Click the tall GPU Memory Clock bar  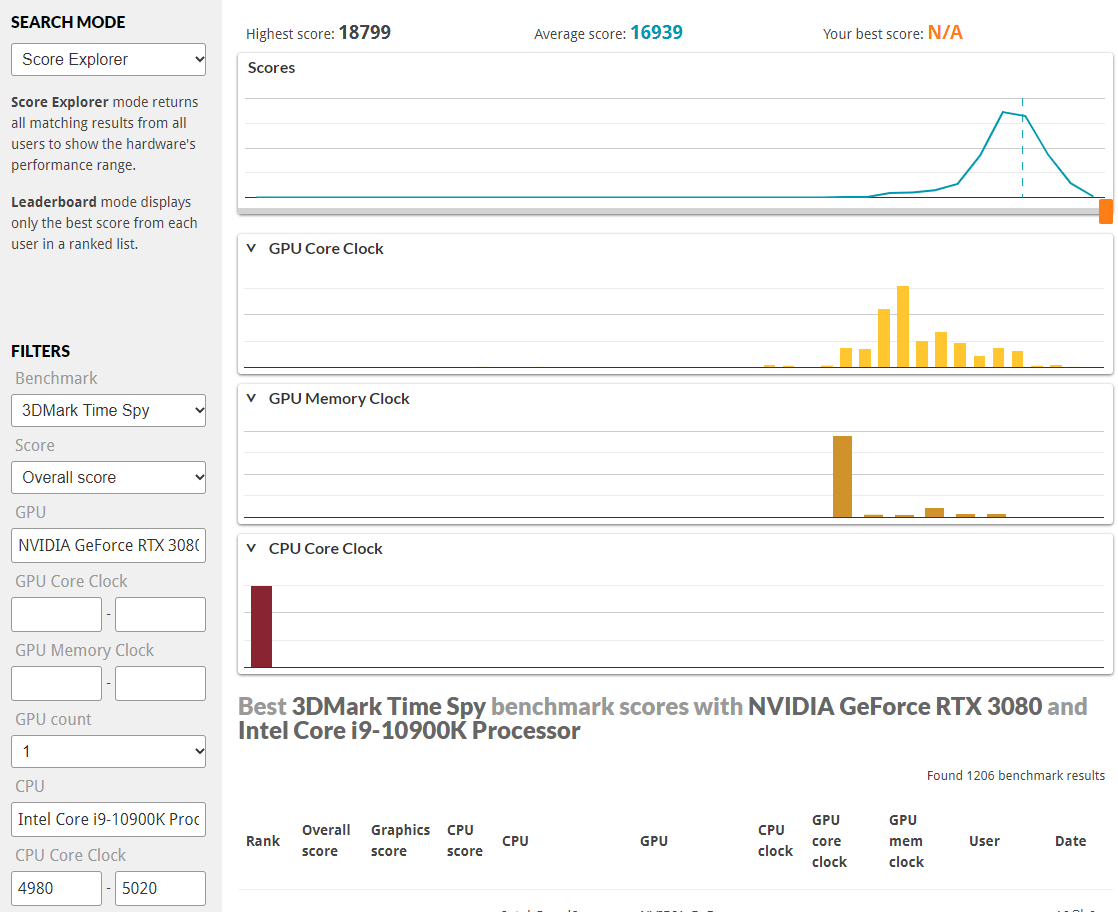coord(842,476)
